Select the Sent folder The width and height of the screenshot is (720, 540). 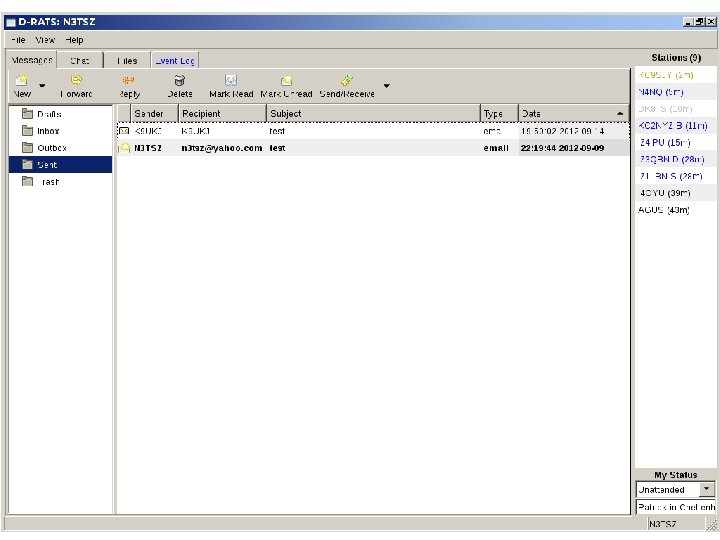pyautogui.click(x=60, y=164)
